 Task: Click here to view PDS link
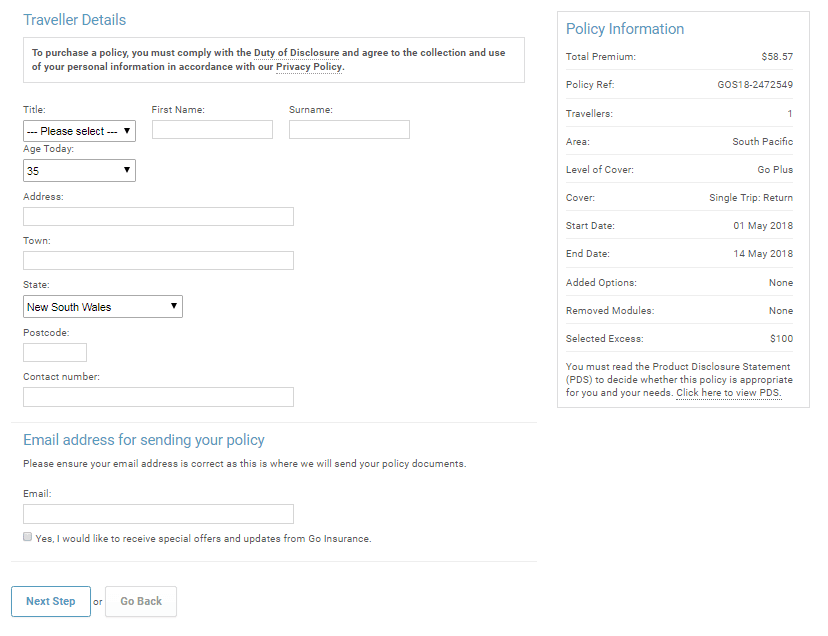click(x=728, y=393)
